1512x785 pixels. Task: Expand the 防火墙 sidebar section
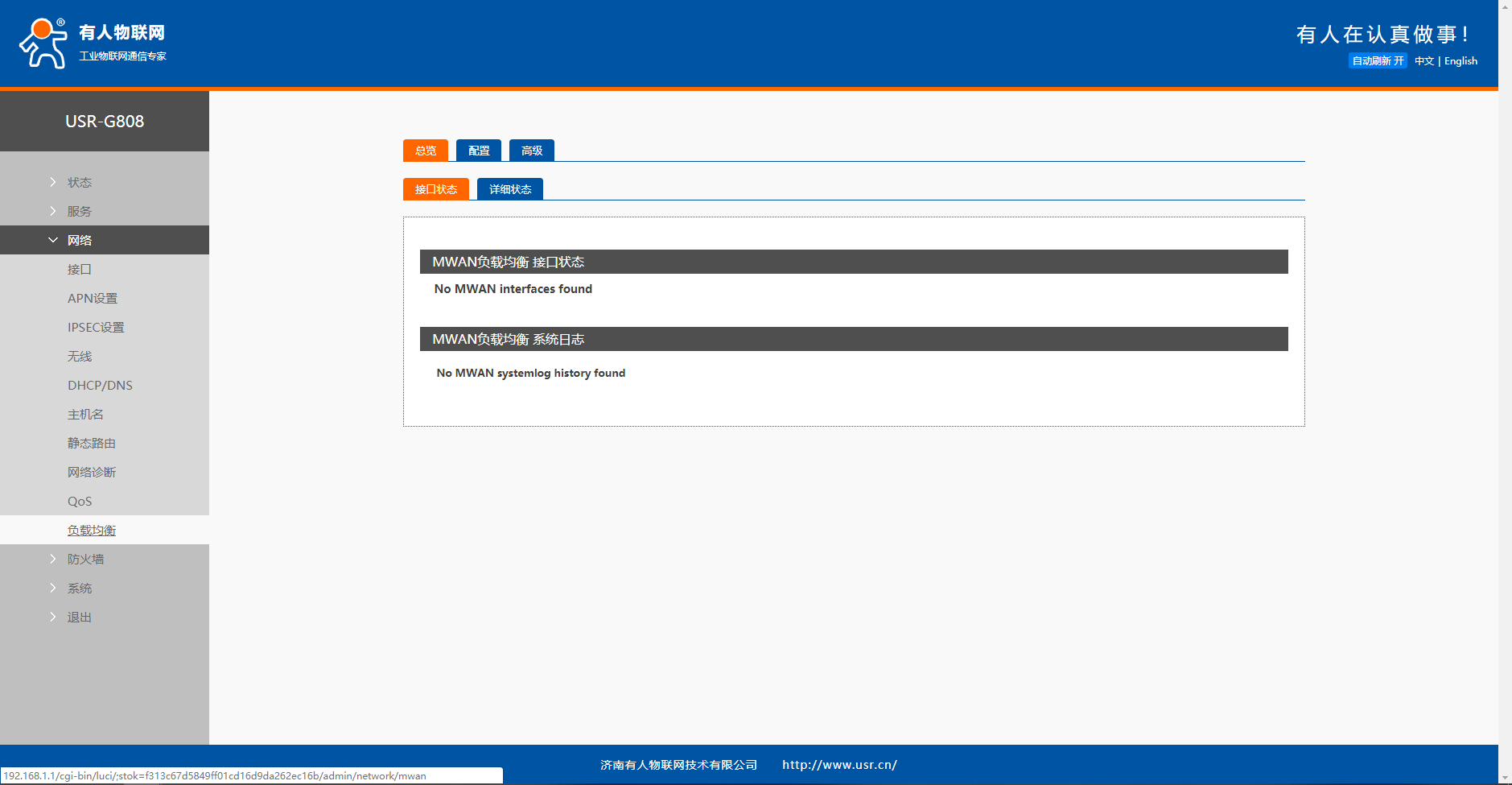[85, 560]
